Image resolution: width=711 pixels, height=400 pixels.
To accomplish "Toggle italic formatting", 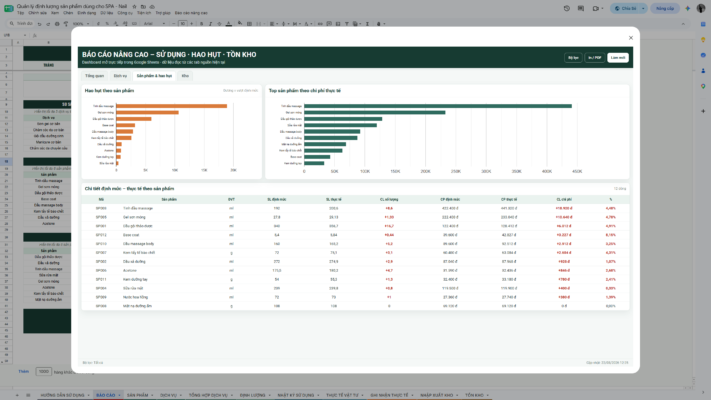I will point(210,24).
